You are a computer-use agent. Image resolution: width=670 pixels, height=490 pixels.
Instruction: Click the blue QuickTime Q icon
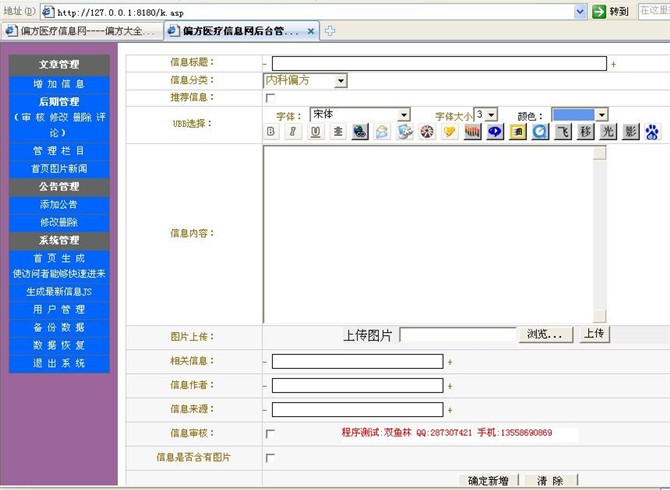tap(540, 132)
